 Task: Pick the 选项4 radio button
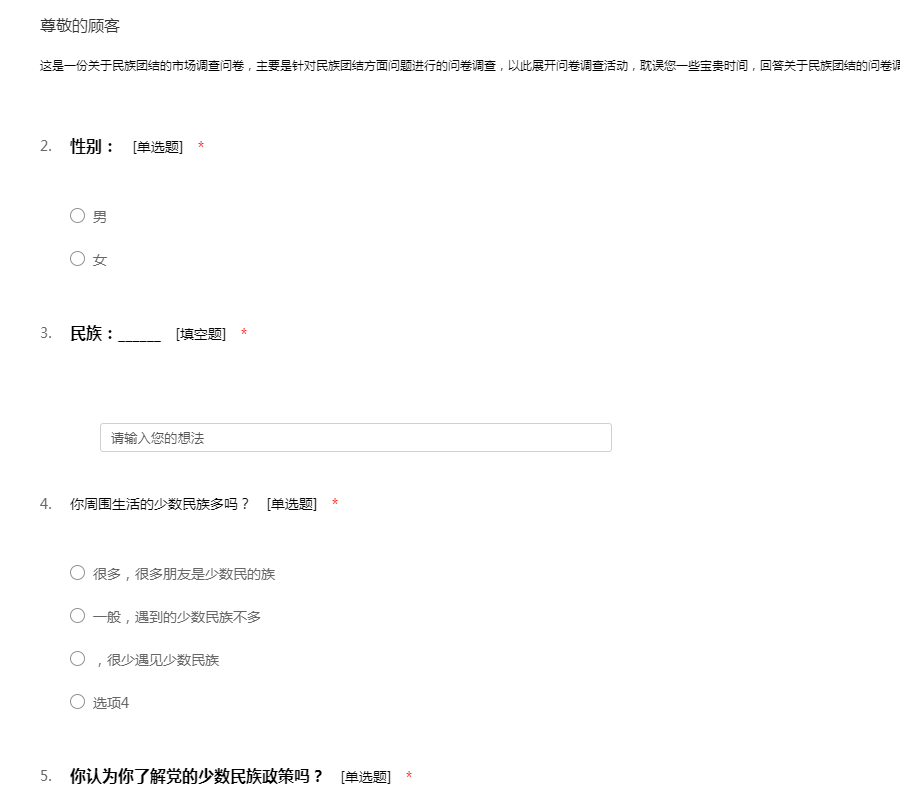pos(77,701)
